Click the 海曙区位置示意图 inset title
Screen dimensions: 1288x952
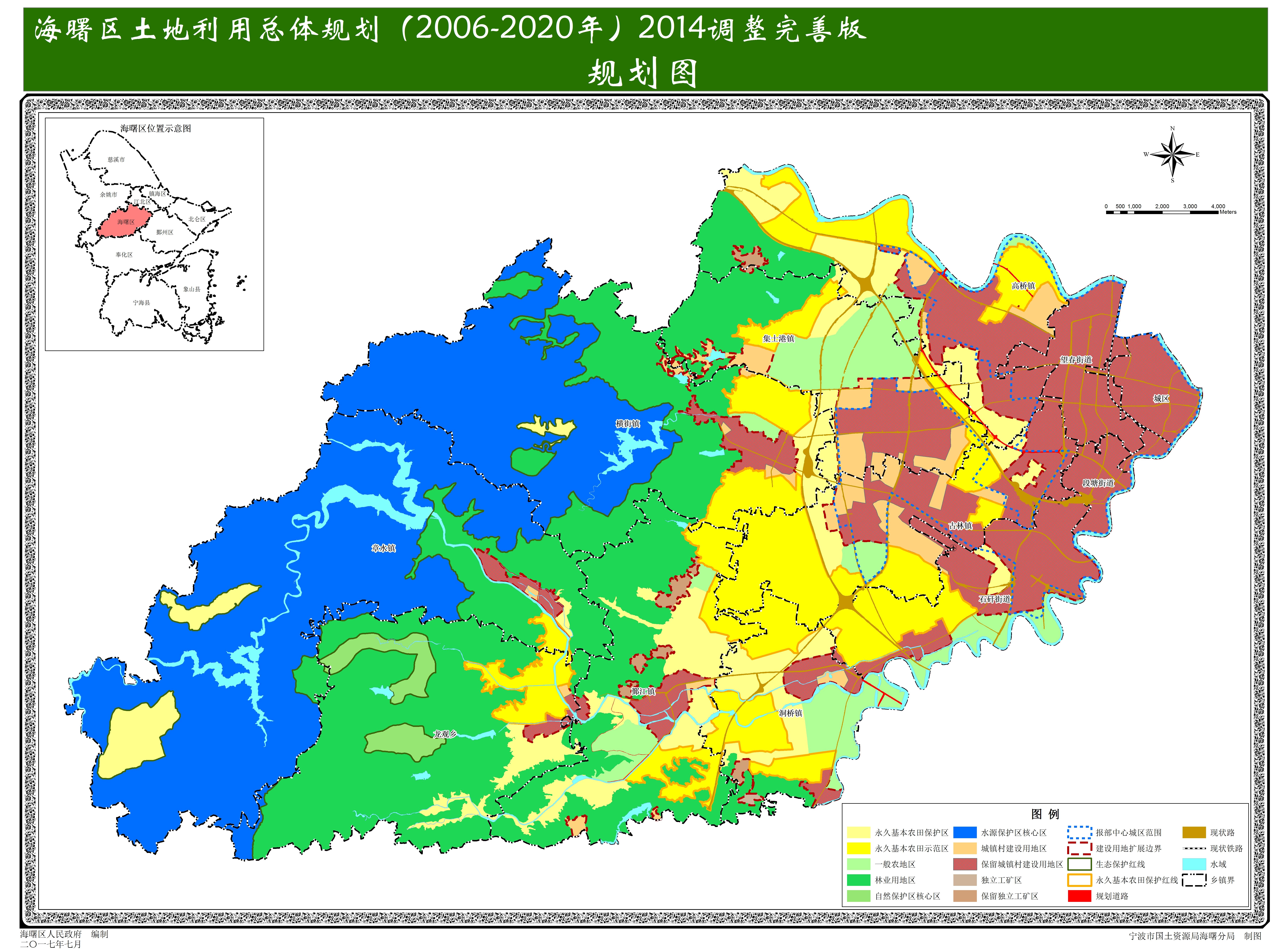[156, 129]
